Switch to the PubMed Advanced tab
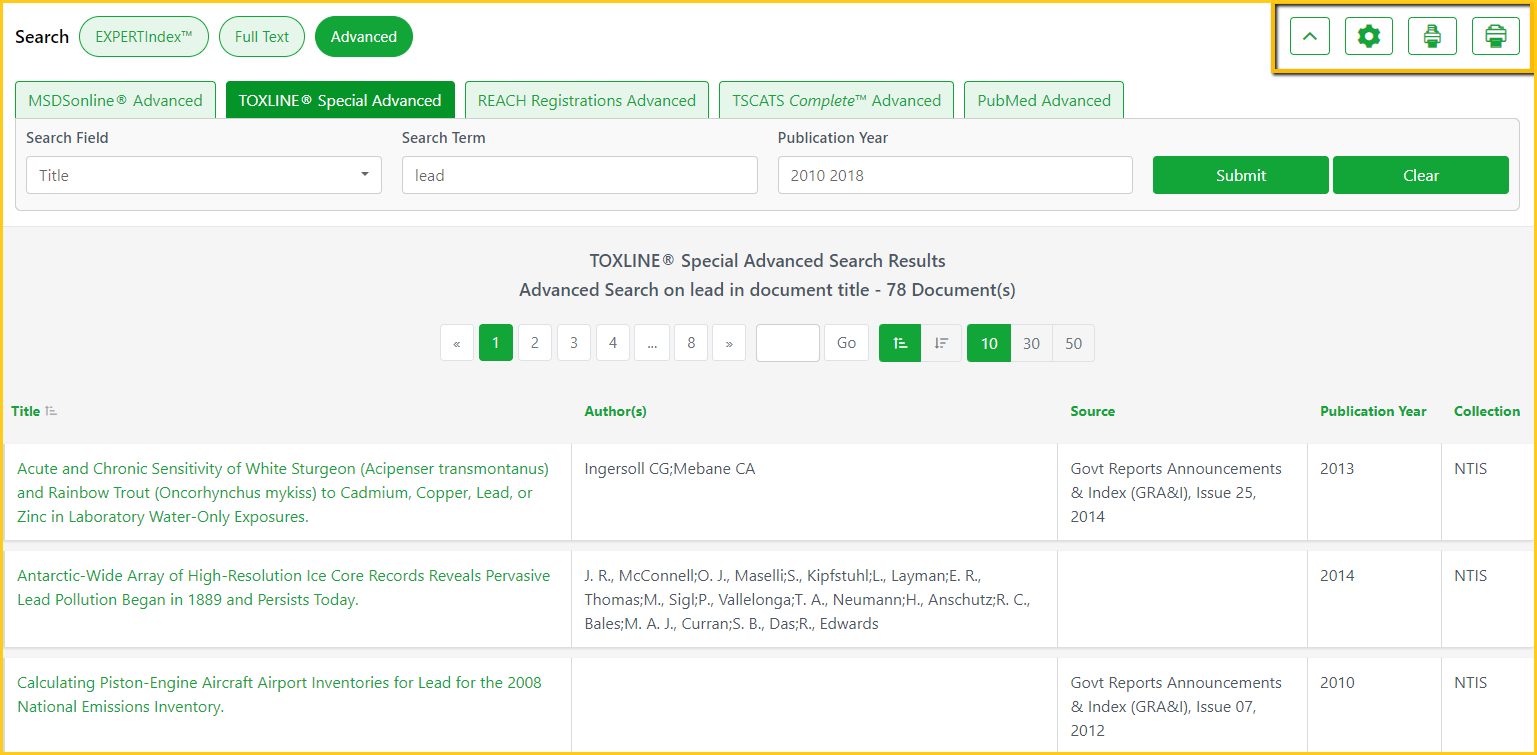The width and height of the screenshot is (1537, 755). point(1044,100)
